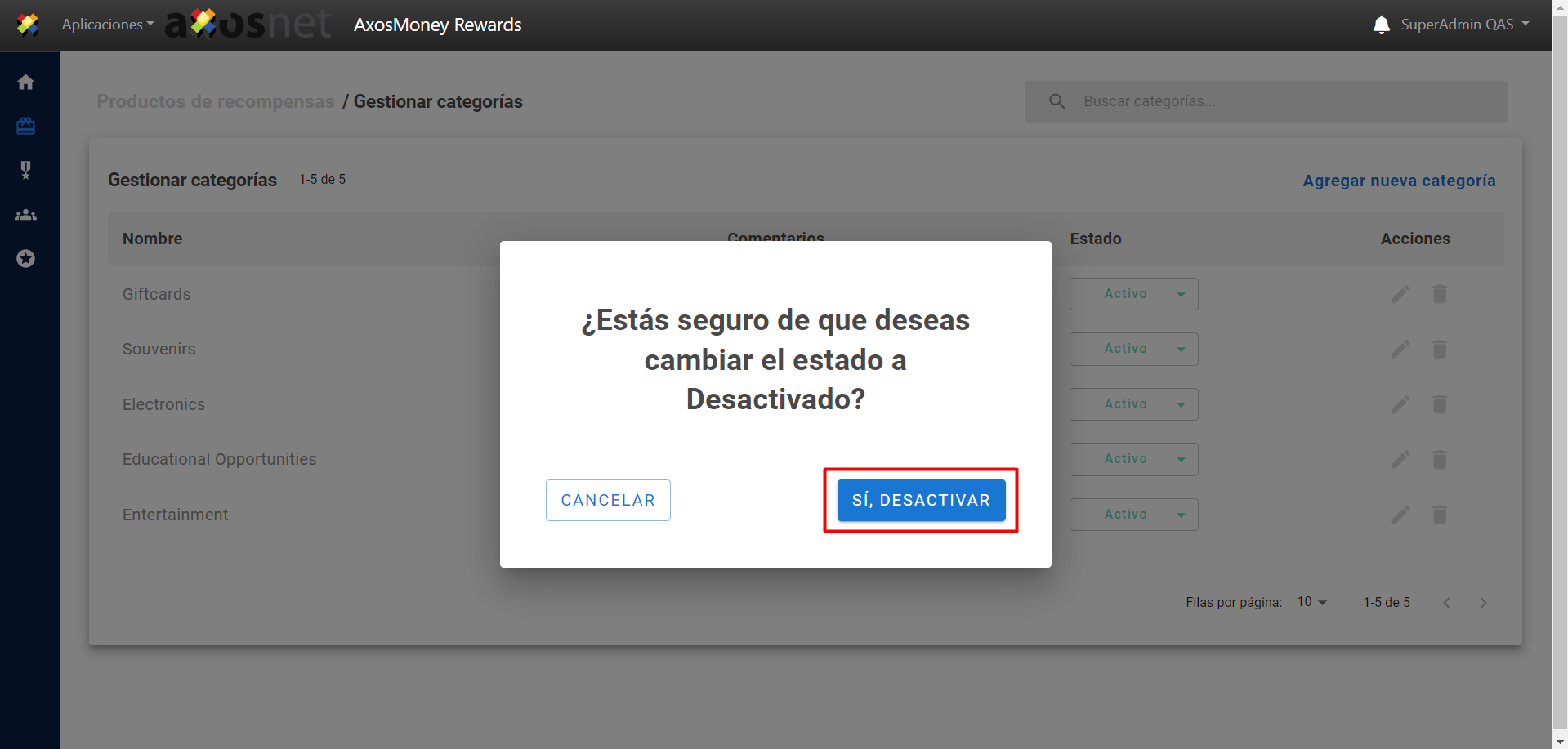Open the rewards gift icon in sidebar
Screen dimensions: 1568x749
pyautogui.click(x=26, y=127)
